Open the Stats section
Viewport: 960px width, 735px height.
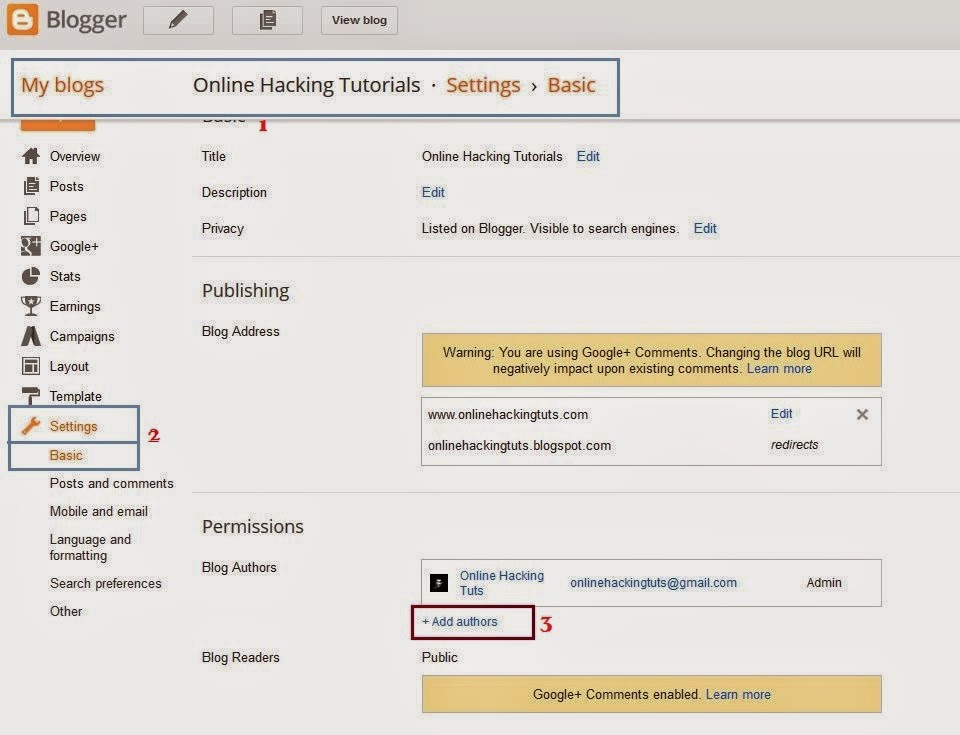click(x=65, y=277)
